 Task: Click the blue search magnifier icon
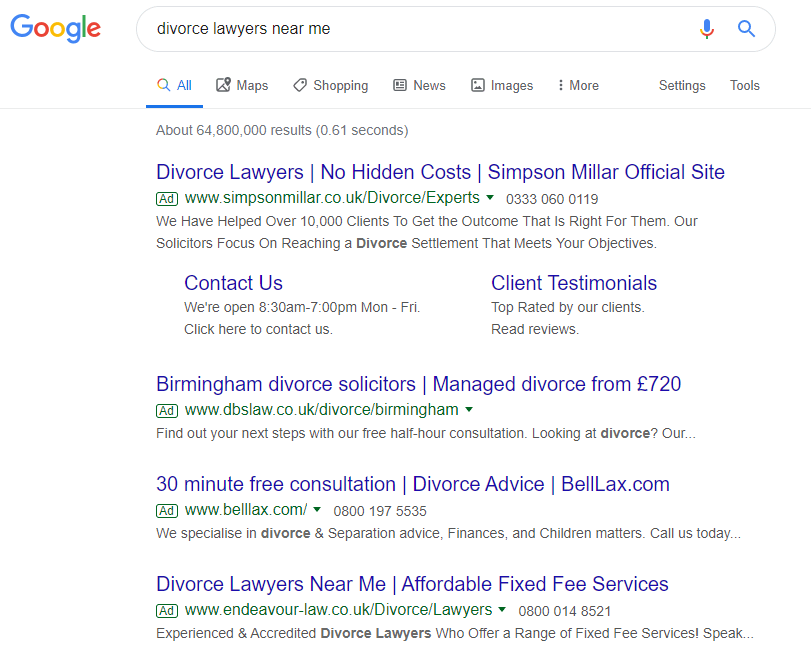coord(746,29)
